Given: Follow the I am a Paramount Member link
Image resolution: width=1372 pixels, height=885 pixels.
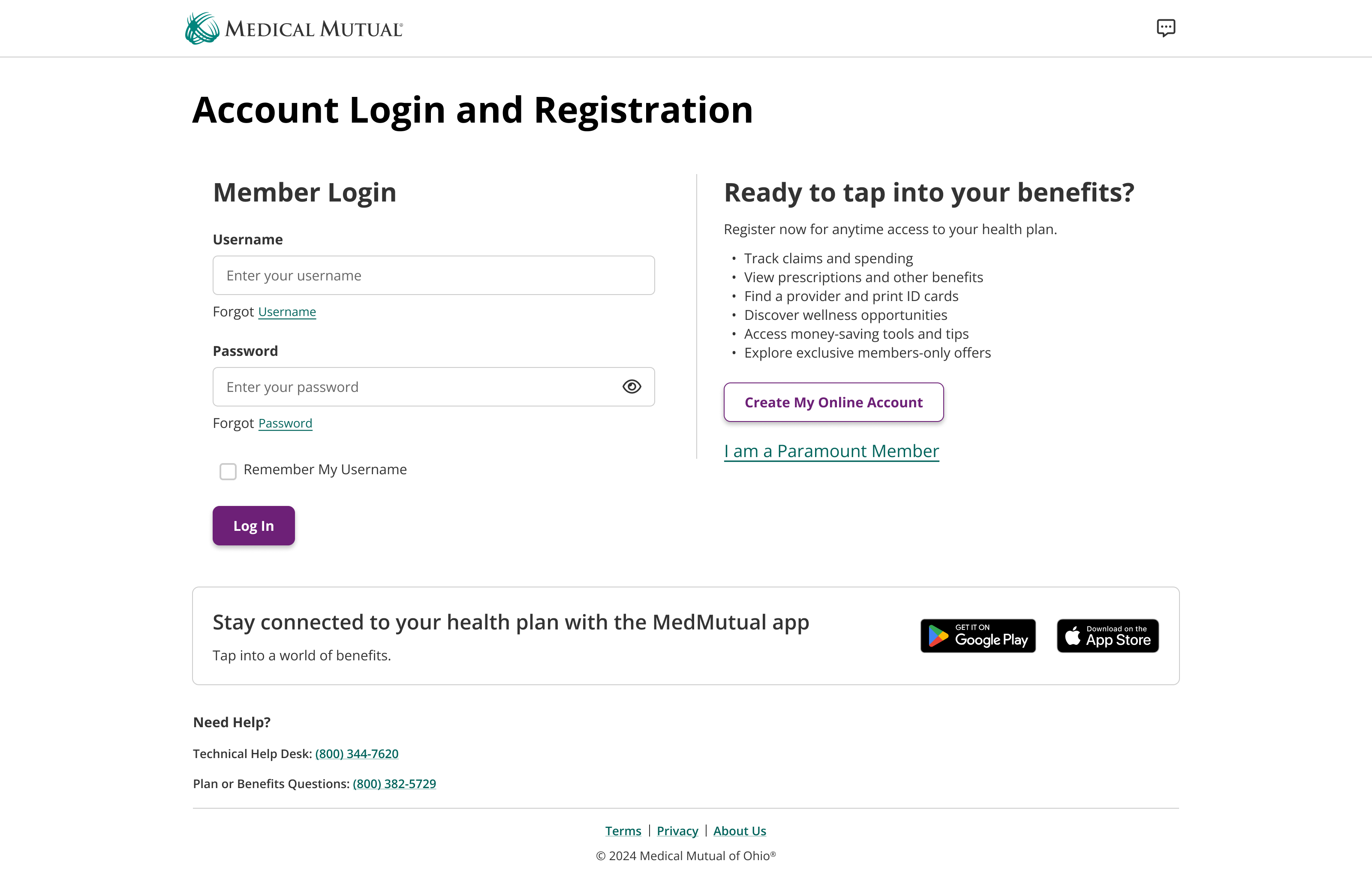Looking at the screenshot, I should tap(831, 451).
